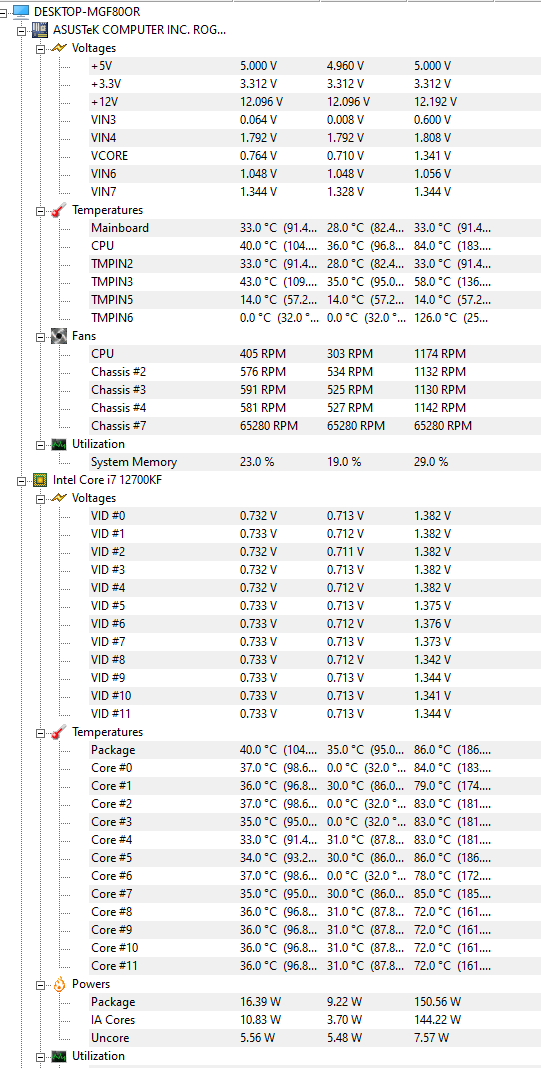Select the VIN3 row
This screenshot has width=541, height=1068.
[314, 120]
